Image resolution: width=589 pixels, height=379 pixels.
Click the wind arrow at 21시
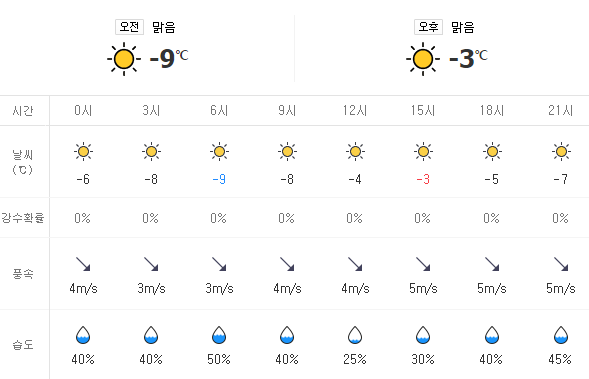point(561,264)
